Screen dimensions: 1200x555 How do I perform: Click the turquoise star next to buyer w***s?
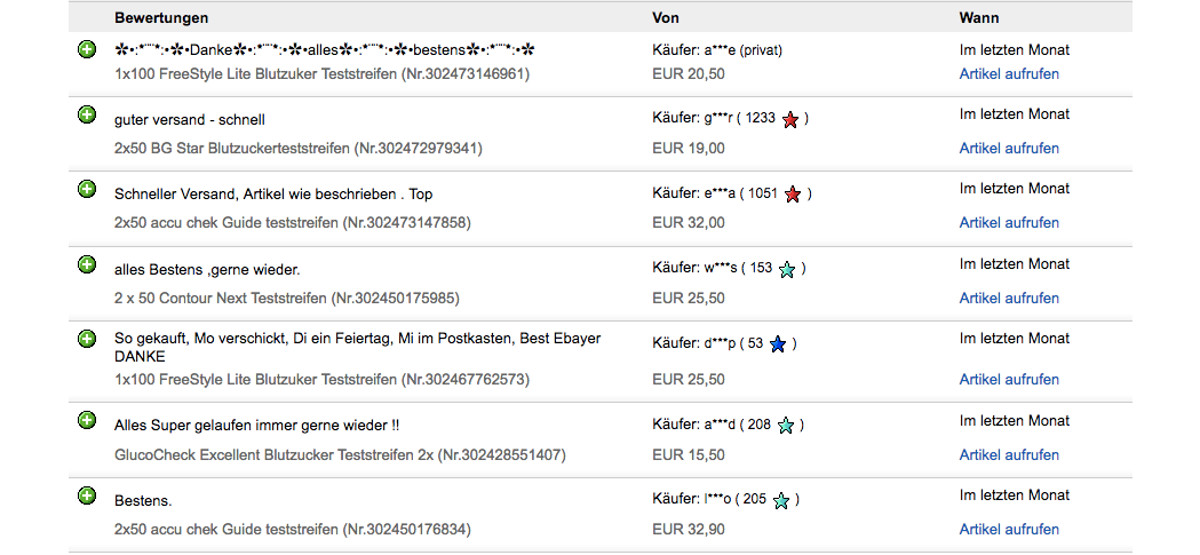[x=787, y=269]
